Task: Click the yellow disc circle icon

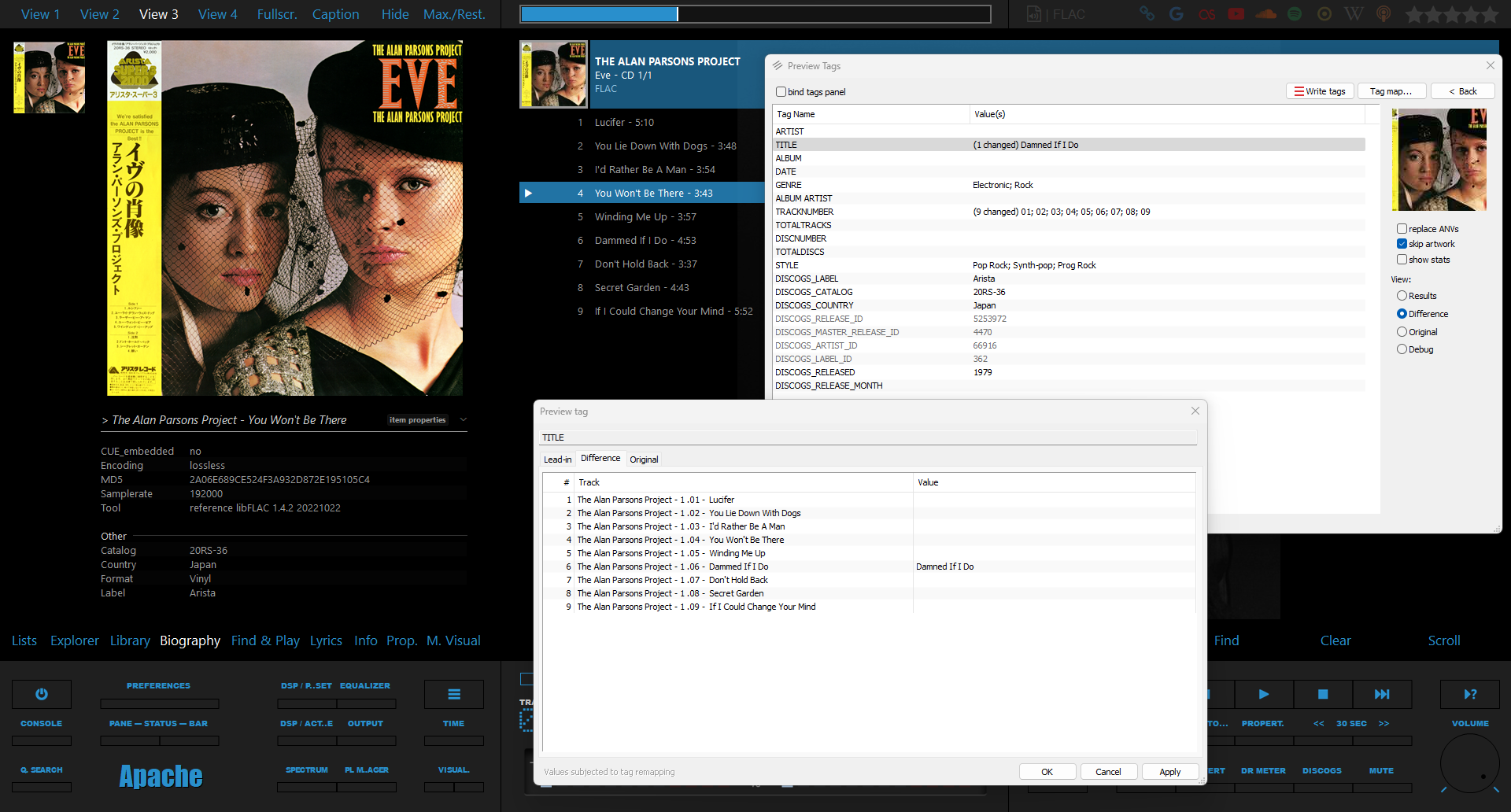Action: click(1324, 14)
